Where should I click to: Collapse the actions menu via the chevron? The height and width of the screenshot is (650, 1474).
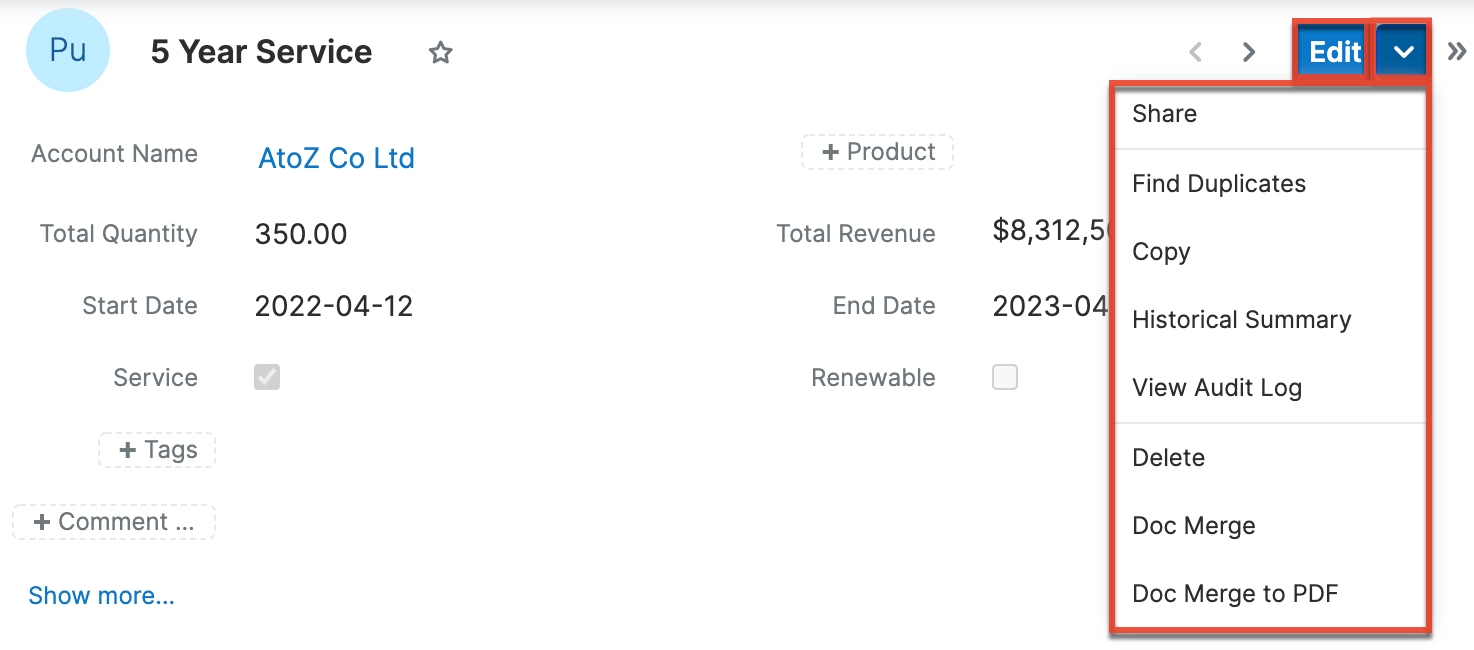(1401, 49)
